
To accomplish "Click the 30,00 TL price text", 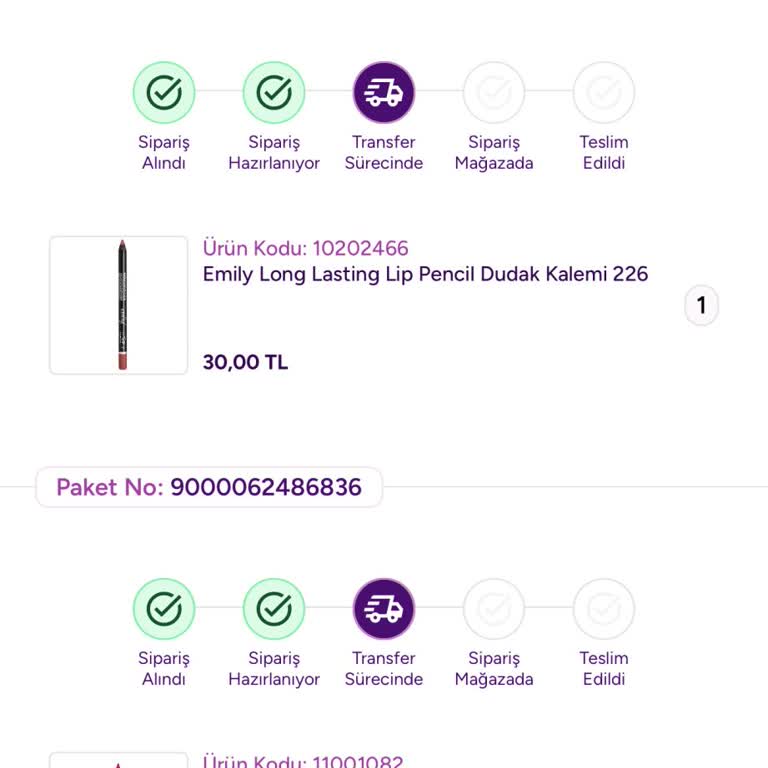I will pos(245,362).
